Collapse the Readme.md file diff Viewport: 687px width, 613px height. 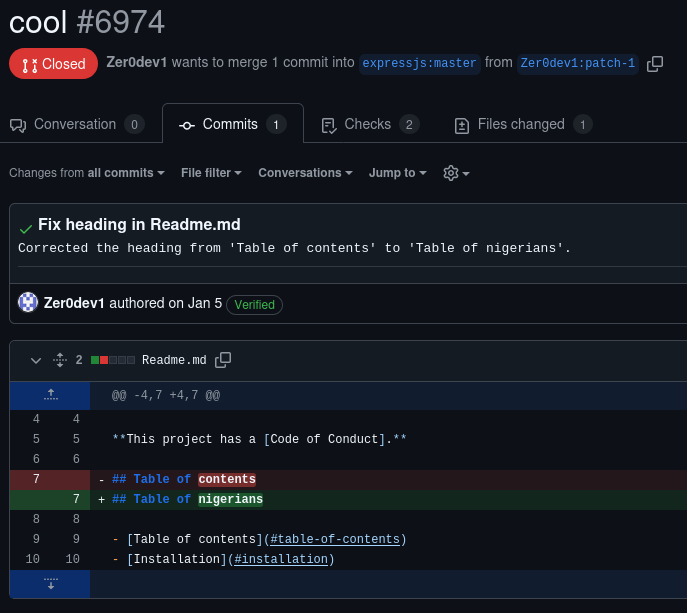point(36,361)
